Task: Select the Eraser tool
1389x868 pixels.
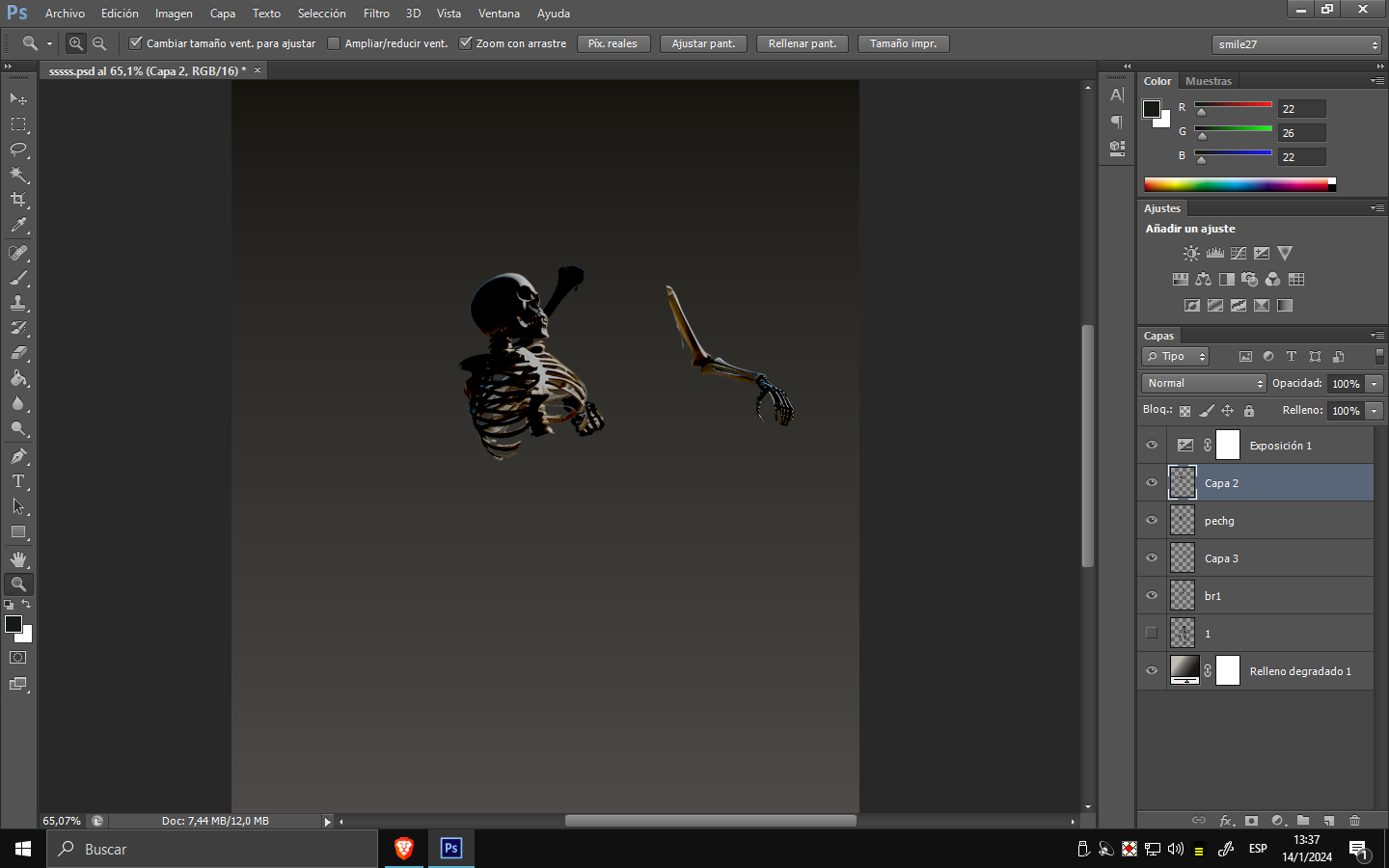Action: 18,353
